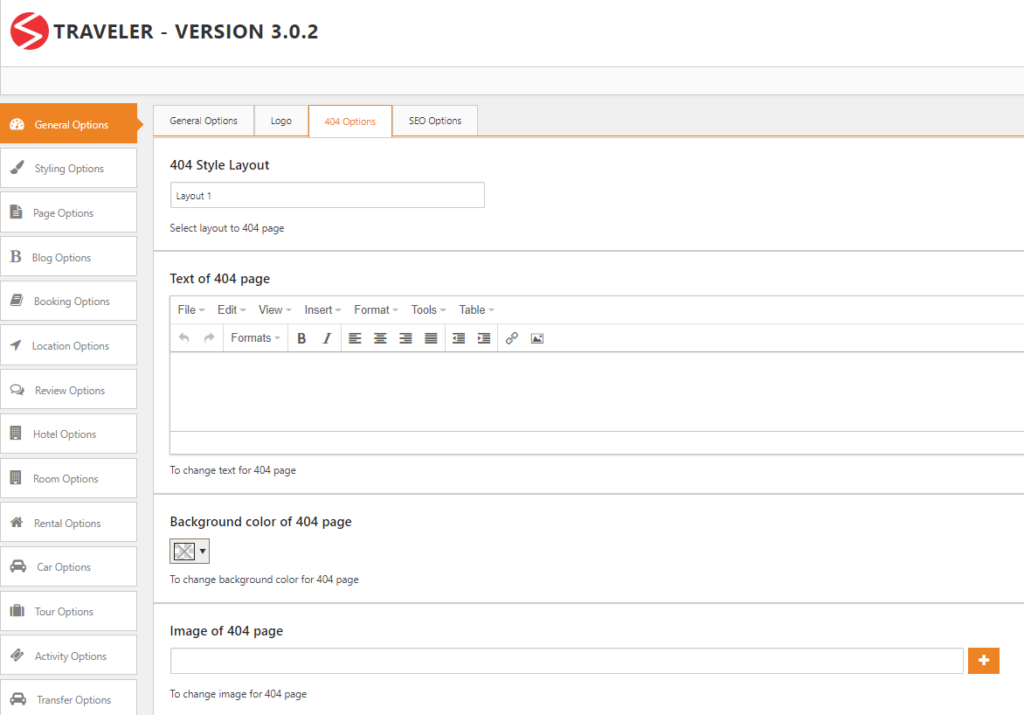Click the insert image icon
1024x715 pixels.
tap(537, 339)
